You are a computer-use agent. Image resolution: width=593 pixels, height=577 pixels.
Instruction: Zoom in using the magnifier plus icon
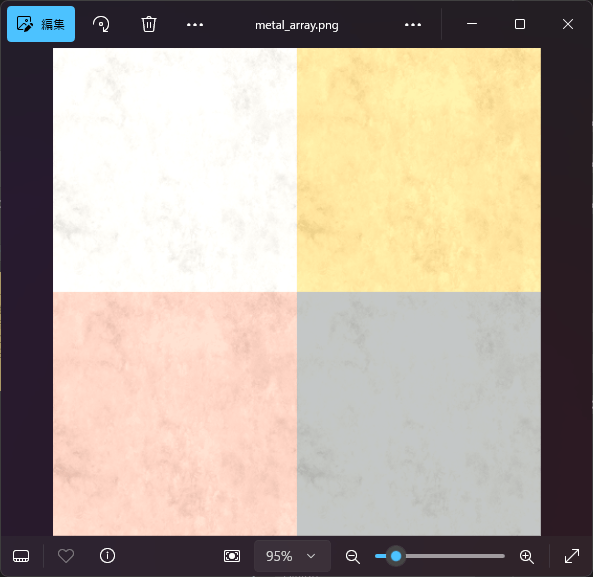pos(526,557)
